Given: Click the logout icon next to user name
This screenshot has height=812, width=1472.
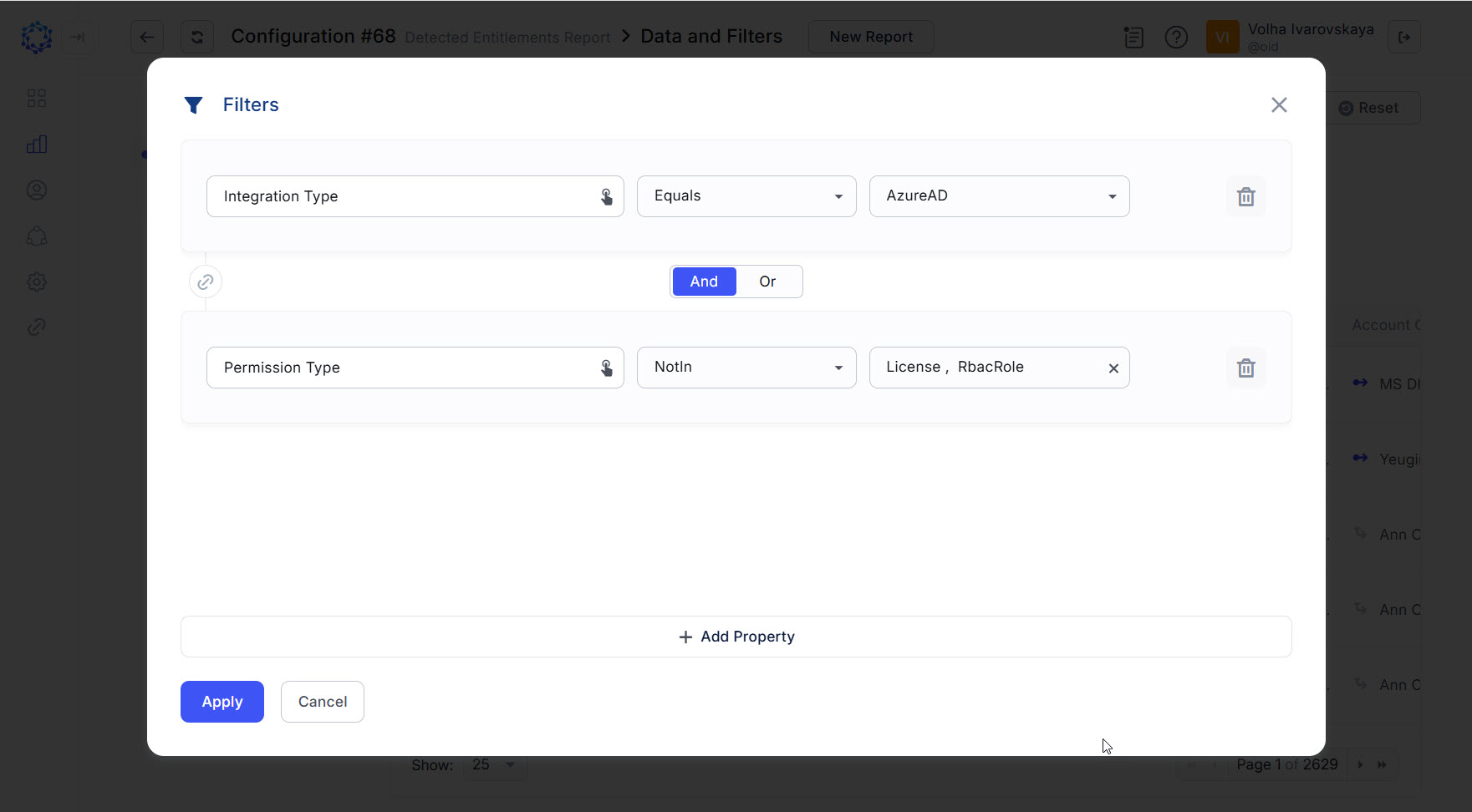Looking at the screenshot, I should pyautogui.click(x=1404, y=37).
